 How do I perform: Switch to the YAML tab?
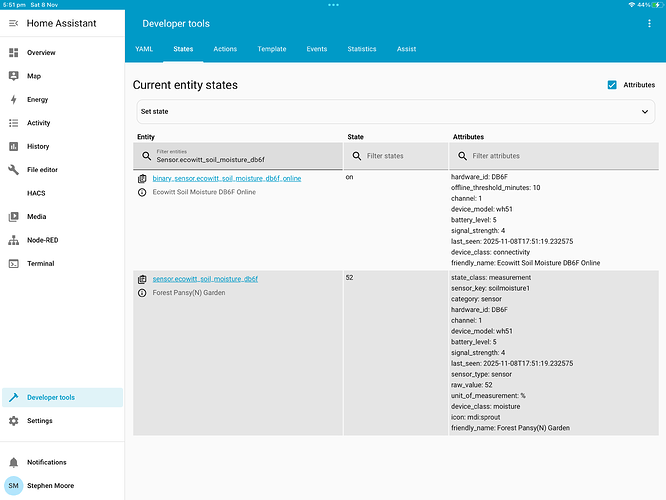144,49
